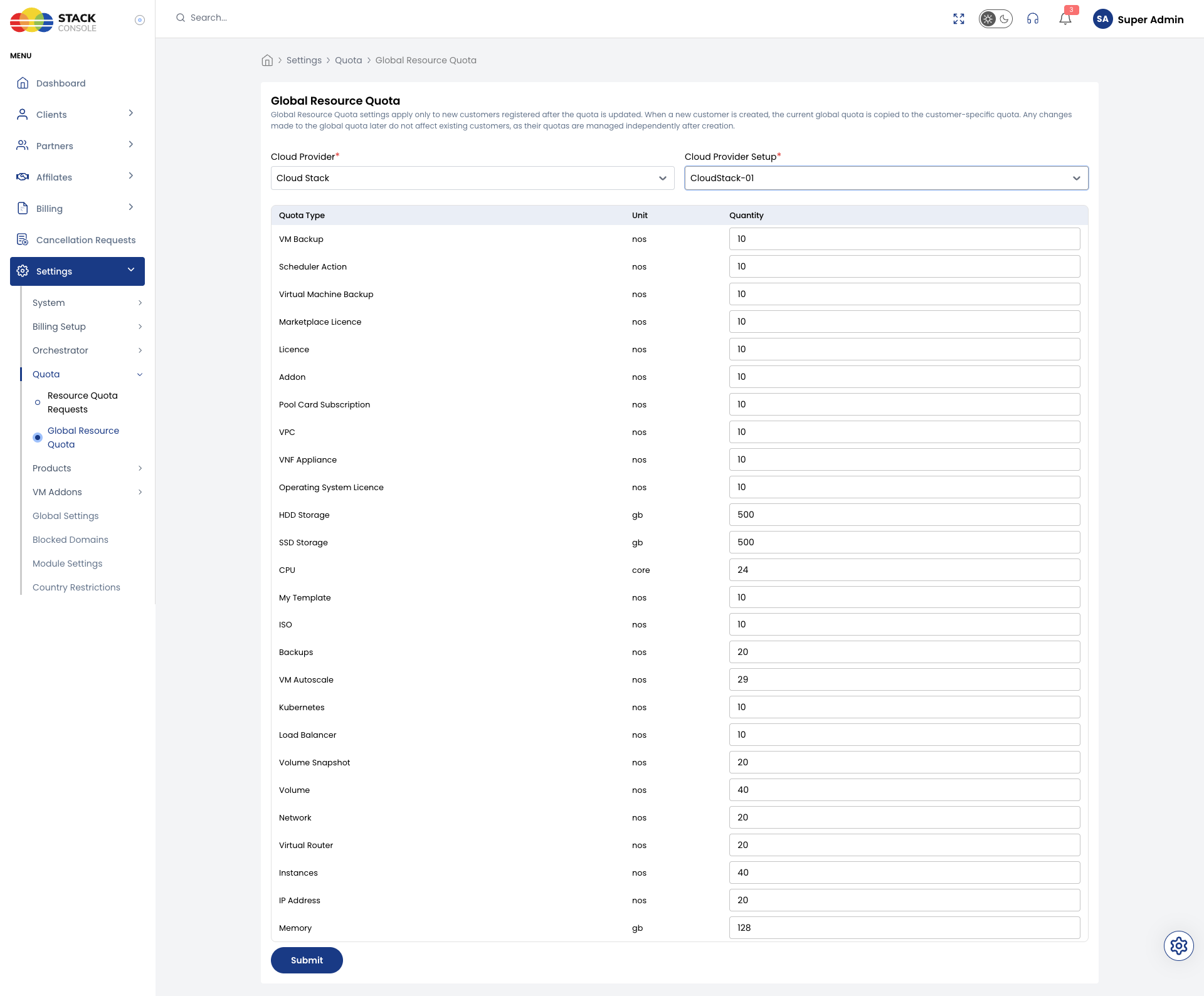
Task: Click the Quota Type column header
Action: [302, 215]
